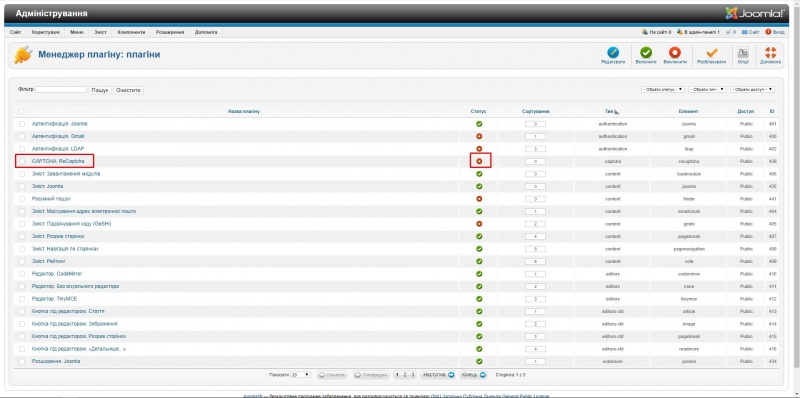Click the Допомога lifebuoy icon

(770, 53)
